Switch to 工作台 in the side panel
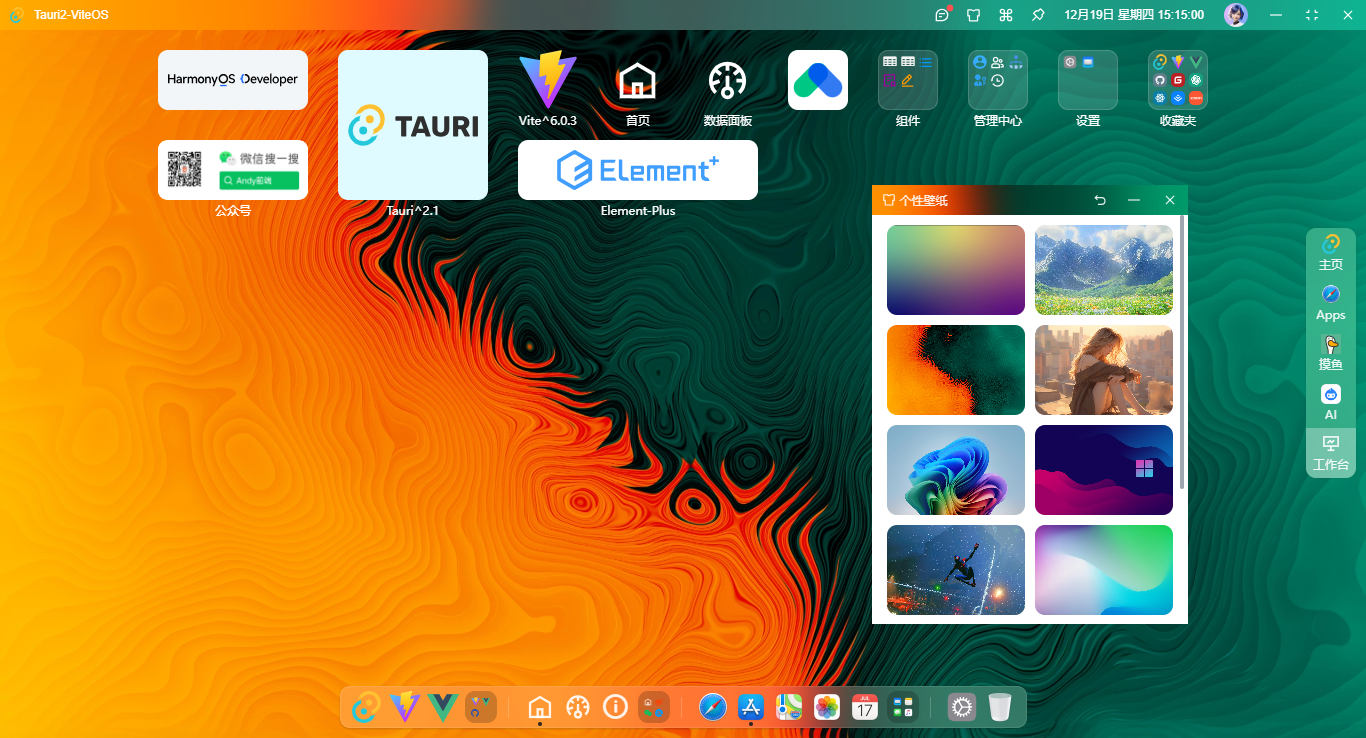1366x738 pixels. click(1331, 453)
